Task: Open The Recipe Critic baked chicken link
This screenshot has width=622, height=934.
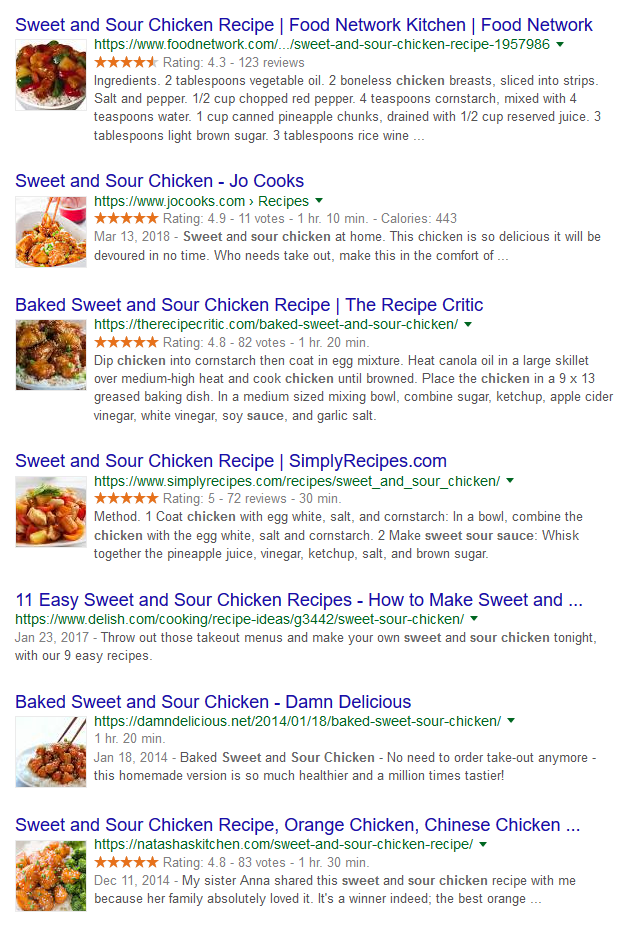Action: [249, 305]
